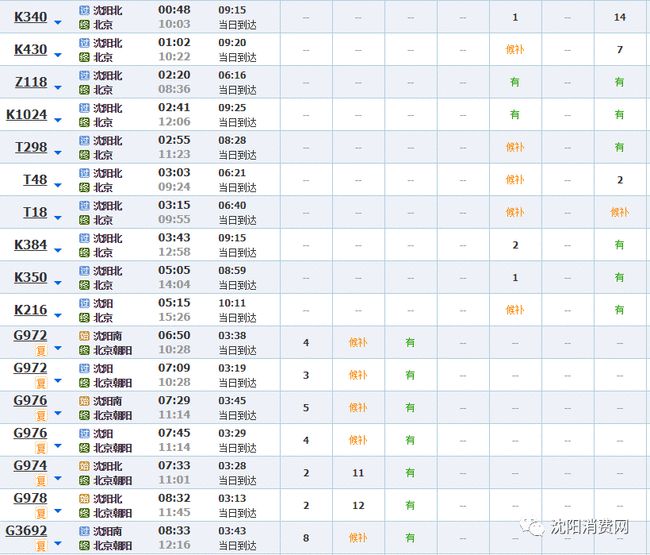Click the 11 seats cell in G974 row

pos(358,473)
